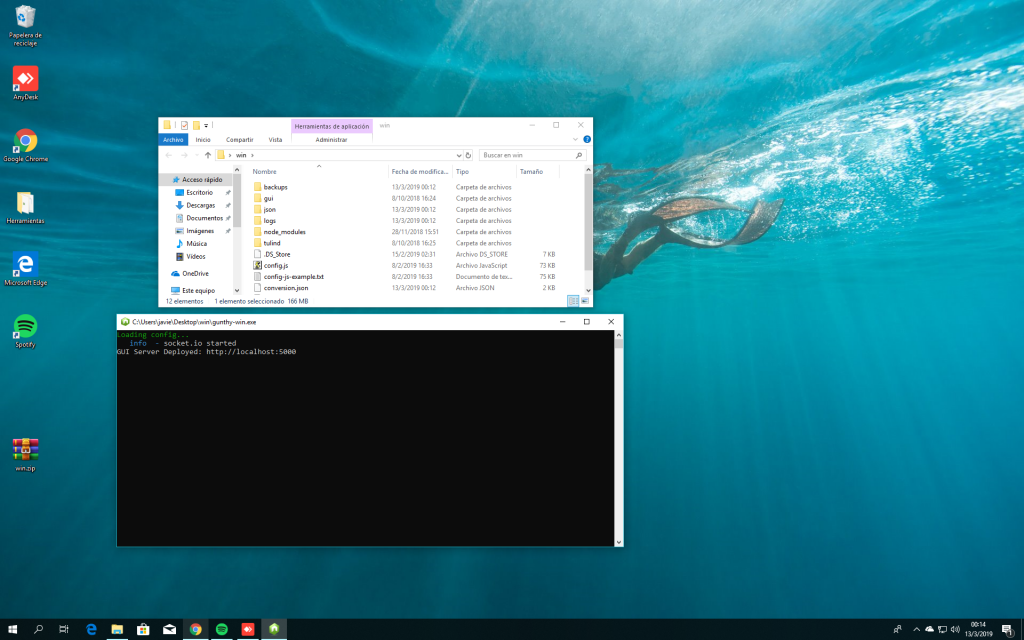Switch to large icons view in Explorer's status bar
This screenshot has width=1024, height=640.
(584, 300)
